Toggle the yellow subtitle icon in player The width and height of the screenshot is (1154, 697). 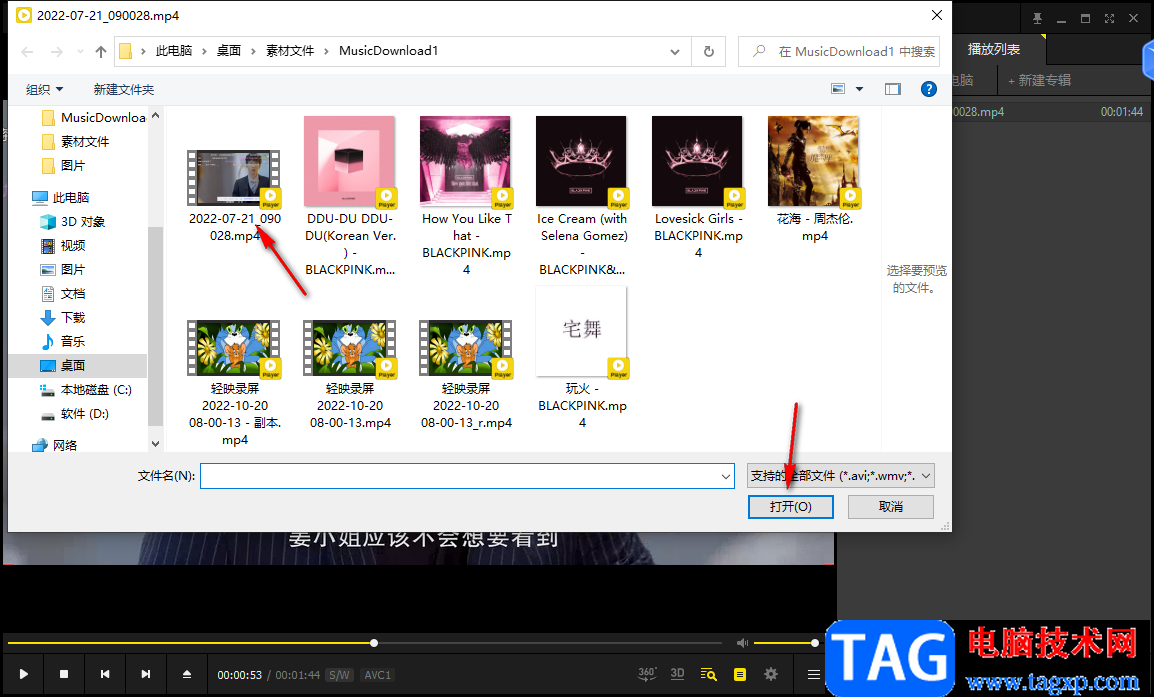click(740, 674)
